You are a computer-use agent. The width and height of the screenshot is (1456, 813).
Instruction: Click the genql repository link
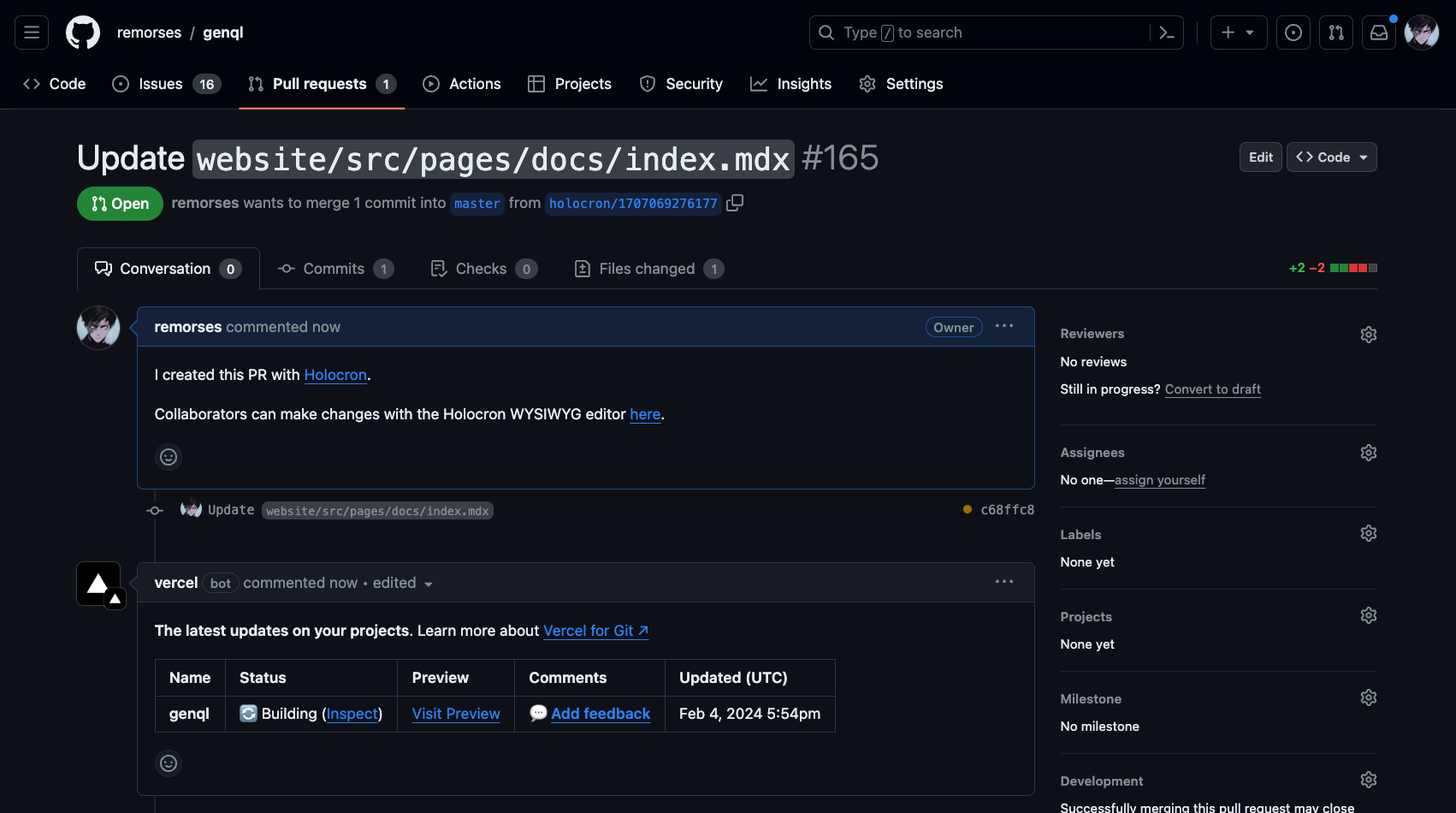[223, 33]
